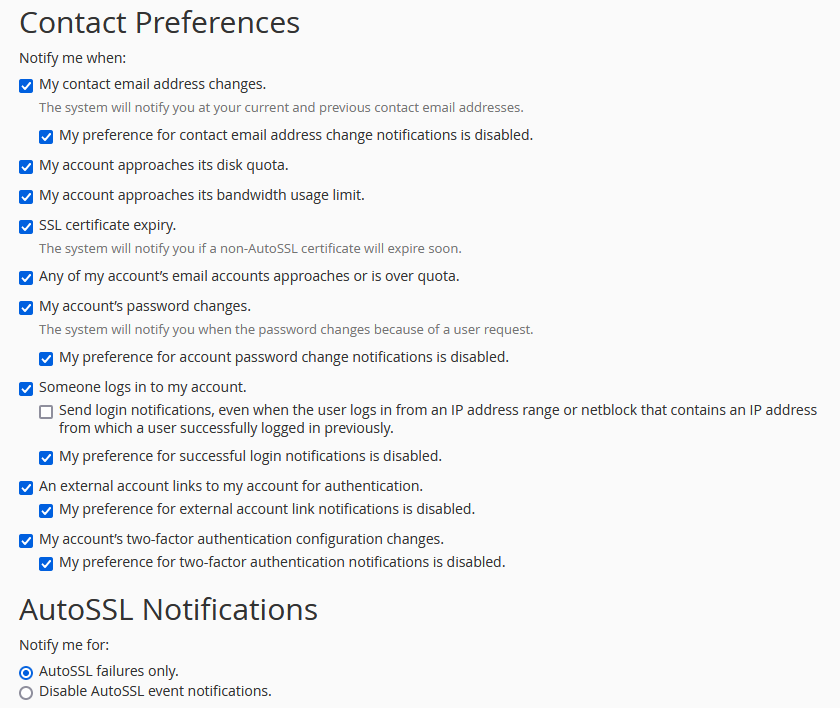
Task: Uncheck 'Someone logs in to my account'
Action: point(26,388)
